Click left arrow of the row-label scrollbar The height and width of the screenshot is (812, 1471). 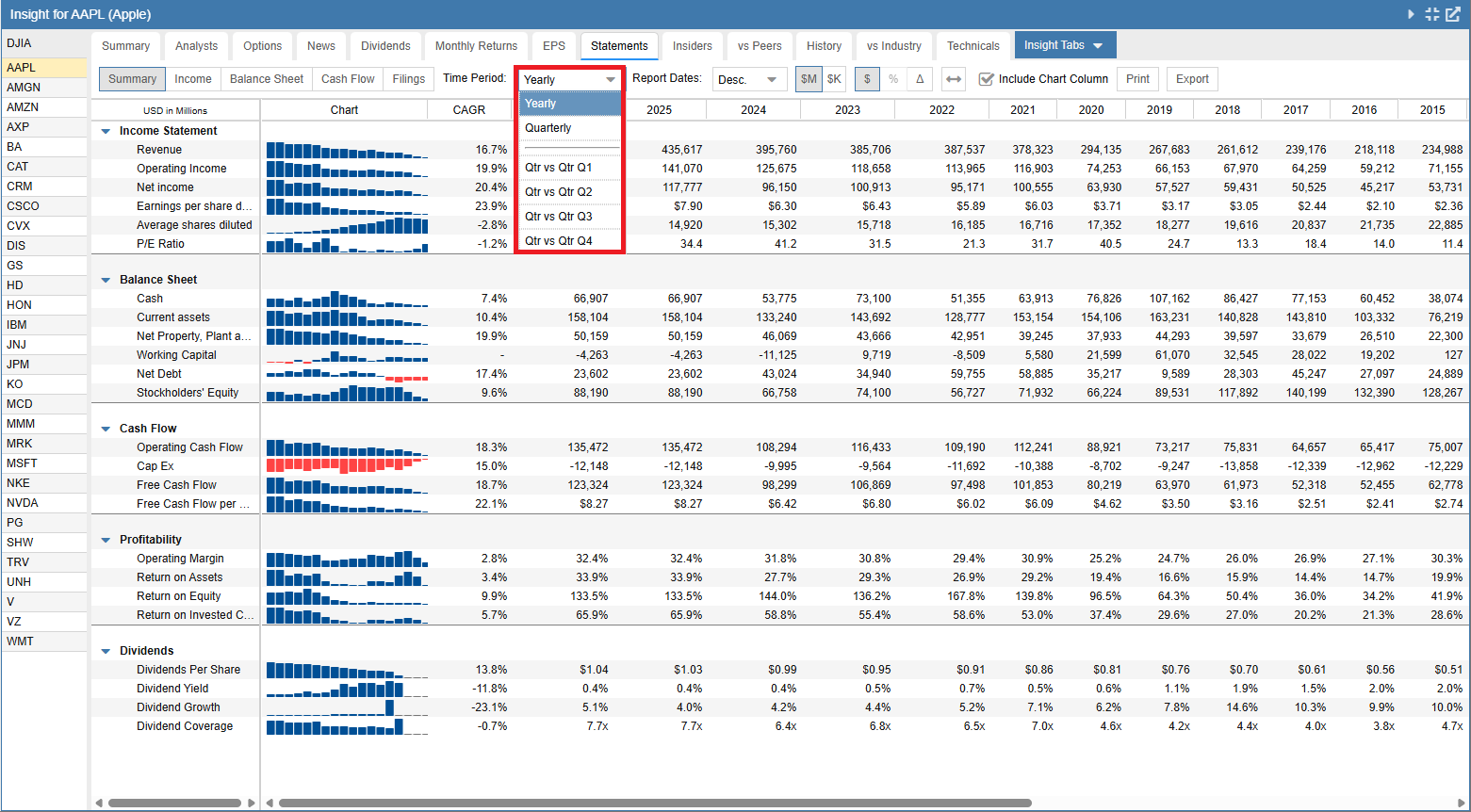99,803
